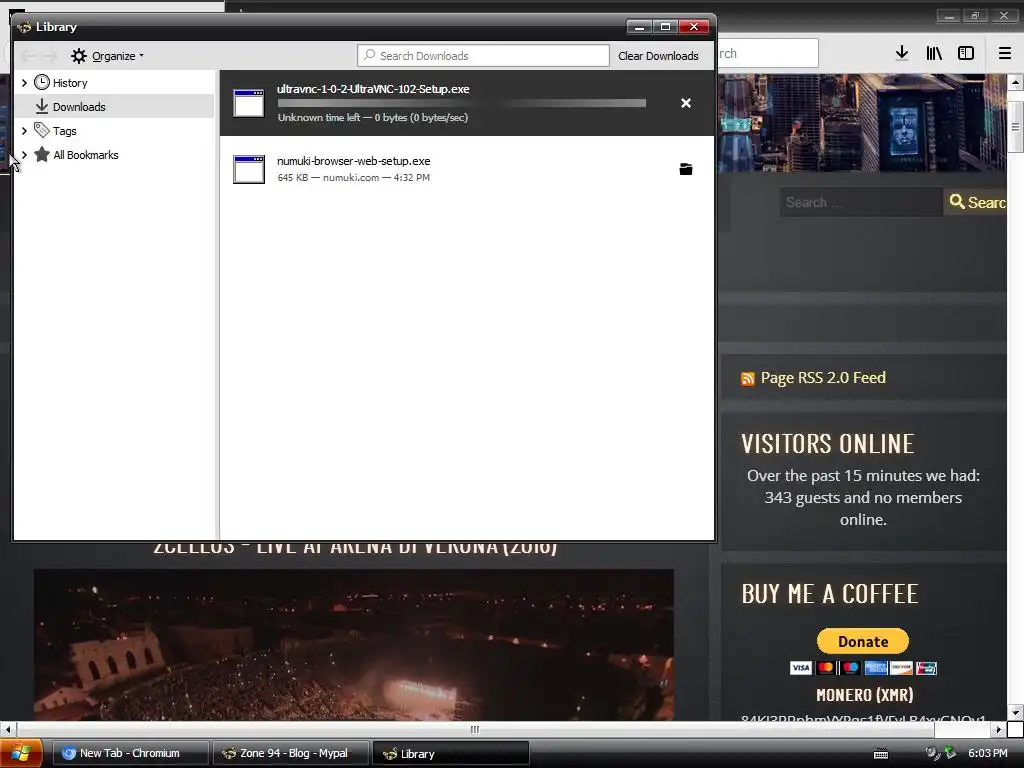Expand the All Bookmarks tree item
Screen dimensions: 1024x768
point(24,155)
